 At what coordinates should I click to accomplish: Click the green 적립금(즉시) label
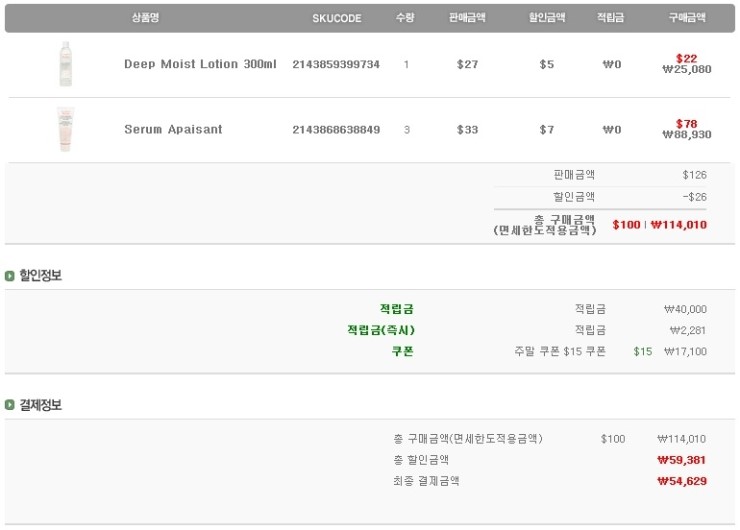pos(380,330)
